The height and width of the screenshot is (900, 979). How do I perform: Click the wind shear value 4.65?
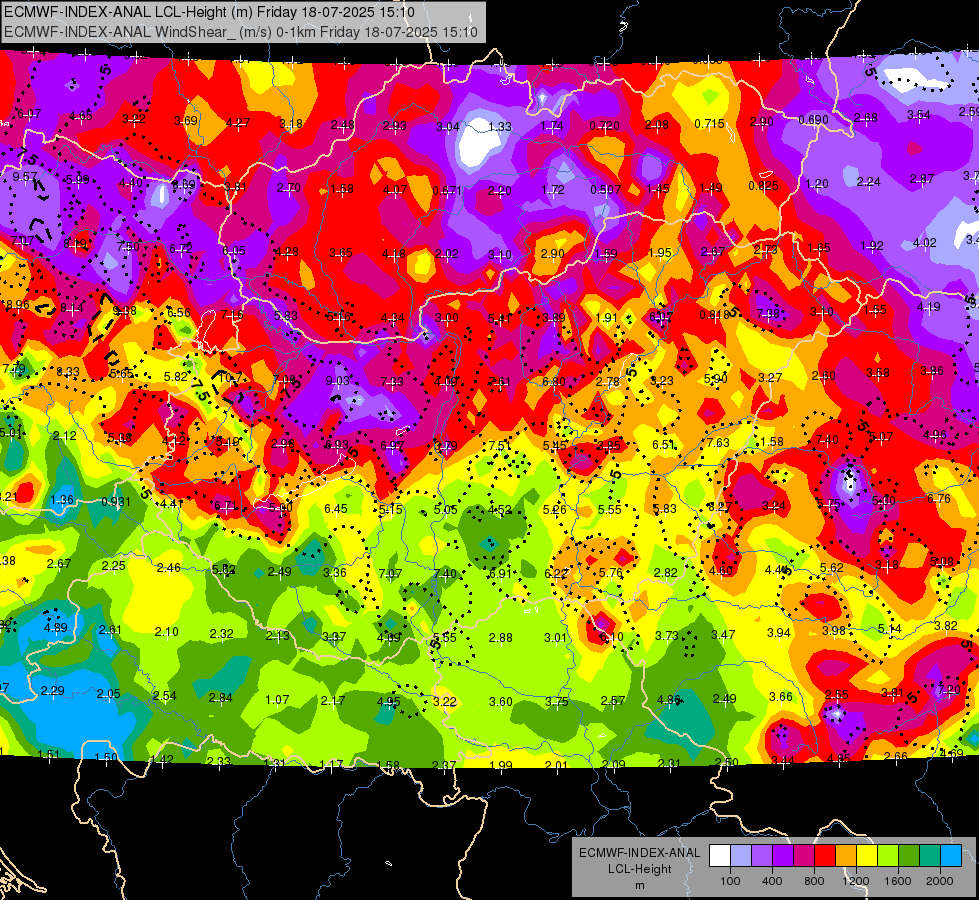coord(81,116)
